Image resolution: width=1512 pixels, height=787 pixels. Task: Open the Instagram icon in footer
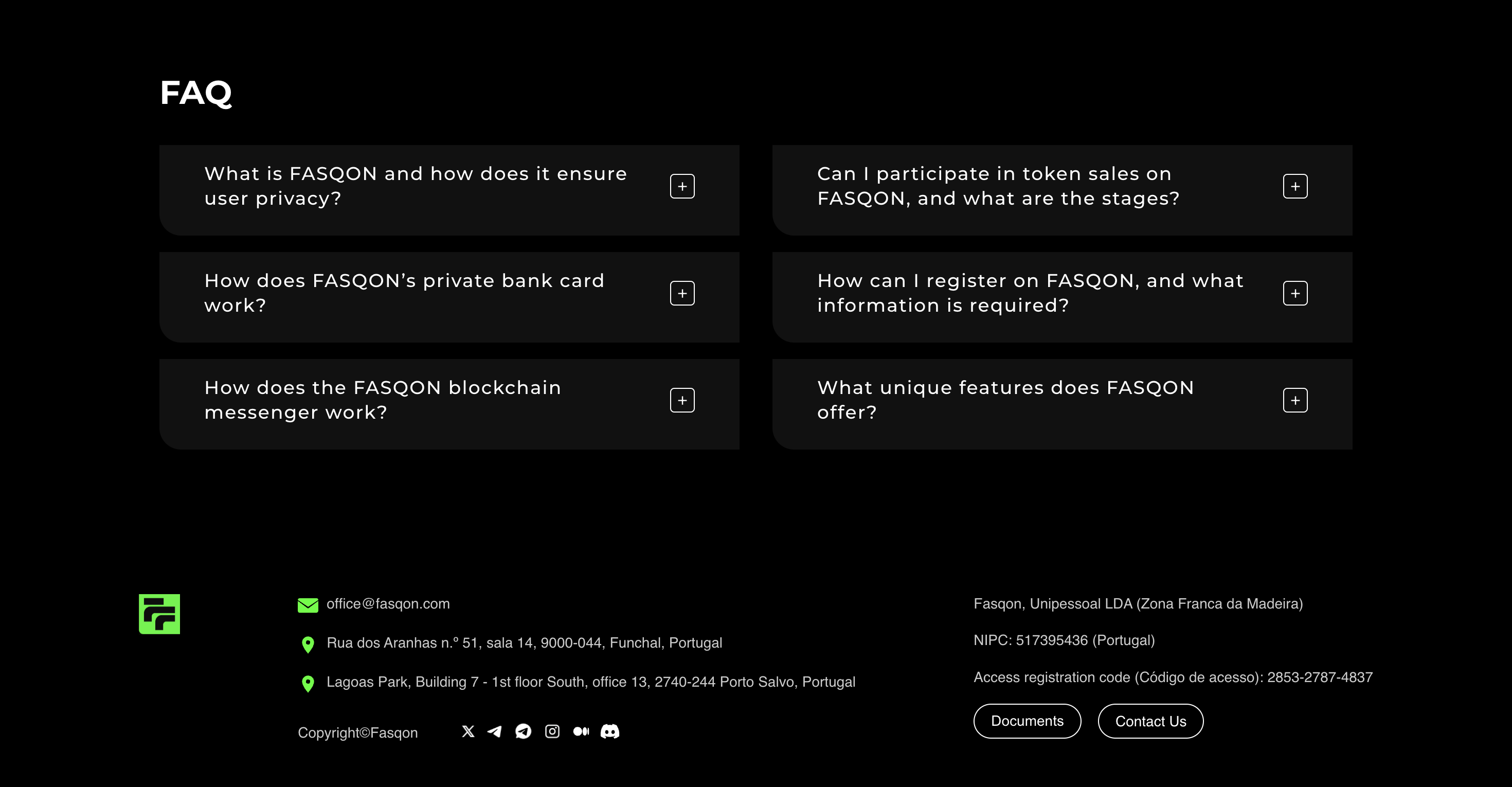pos(552,731)
